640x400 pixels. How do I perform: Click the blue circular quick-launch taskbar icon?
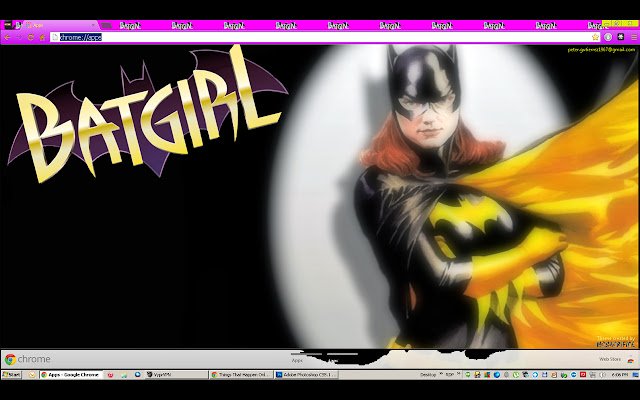(138, 374)
